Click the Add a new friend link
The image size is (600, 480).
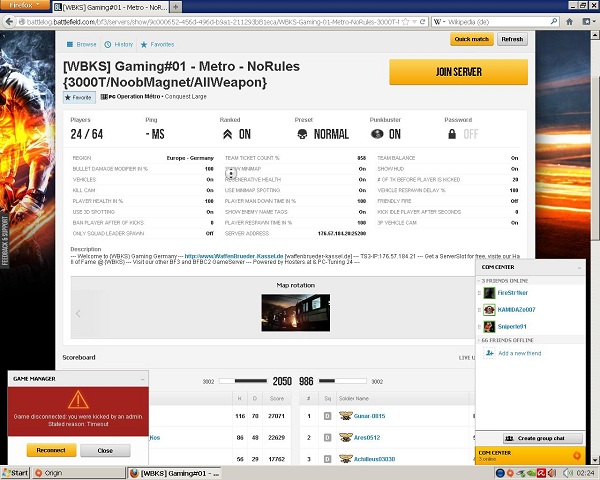pos(520,353)
